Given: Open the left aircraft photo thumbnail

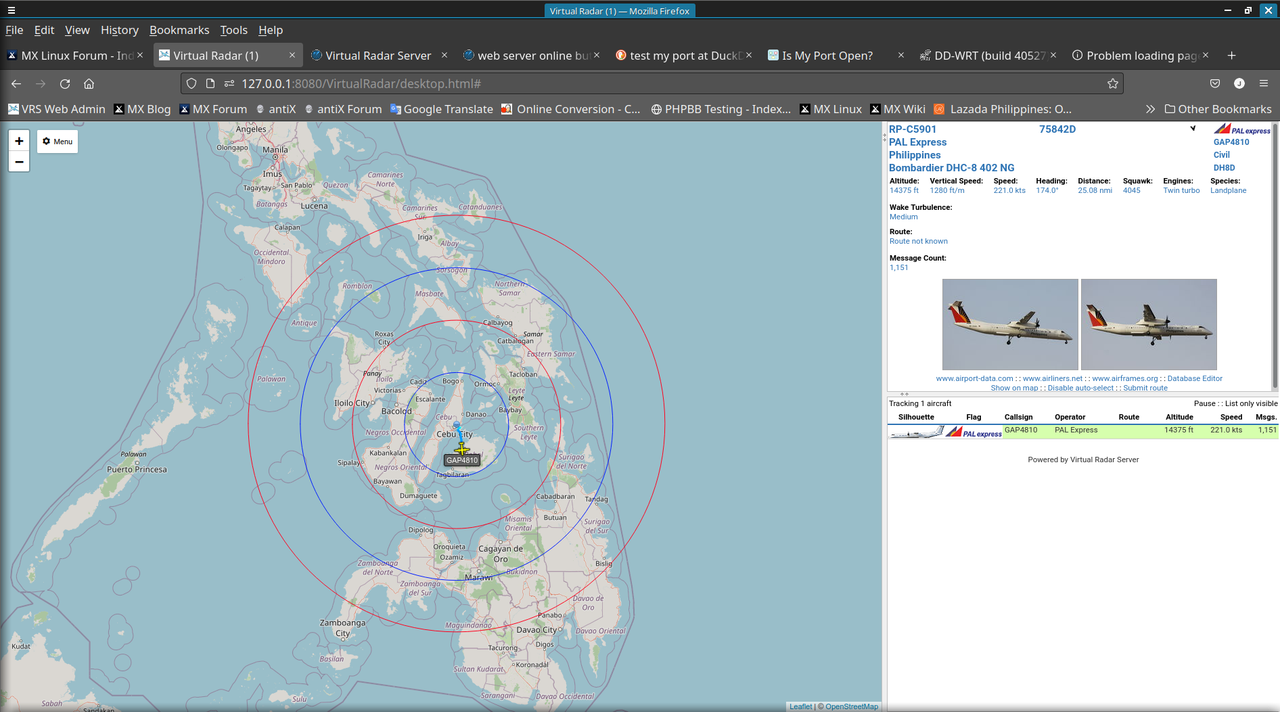Looking at the screenshot, I should 1010,325.
